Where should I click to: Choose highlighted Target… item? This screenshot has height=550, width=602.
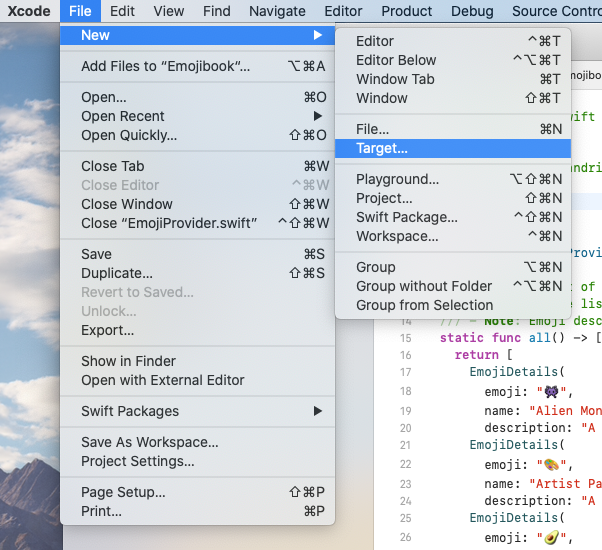[x=453, y=148]
